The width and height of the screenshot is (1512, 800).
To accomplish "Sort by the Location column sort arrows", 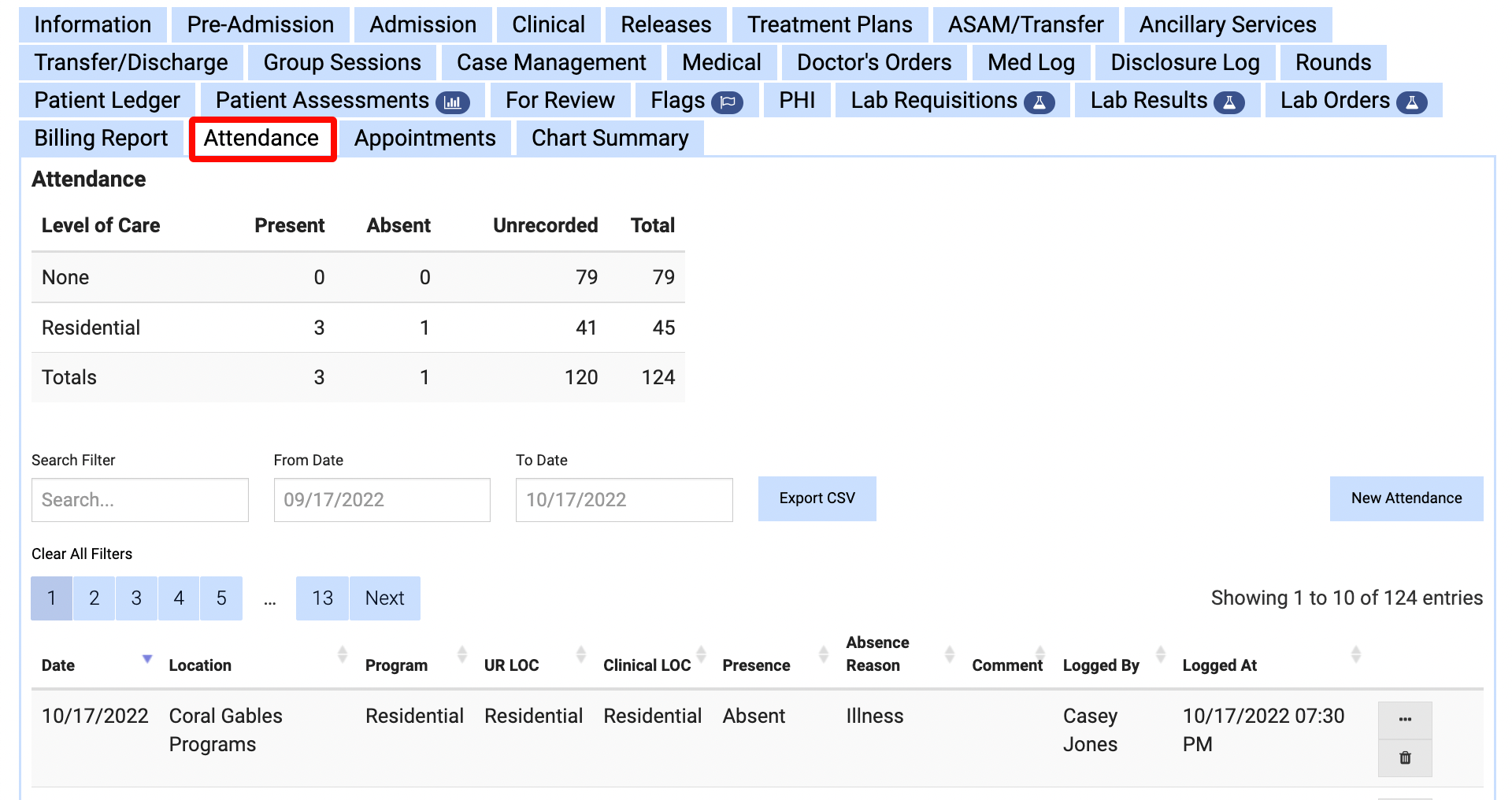I will coord(342,654).
